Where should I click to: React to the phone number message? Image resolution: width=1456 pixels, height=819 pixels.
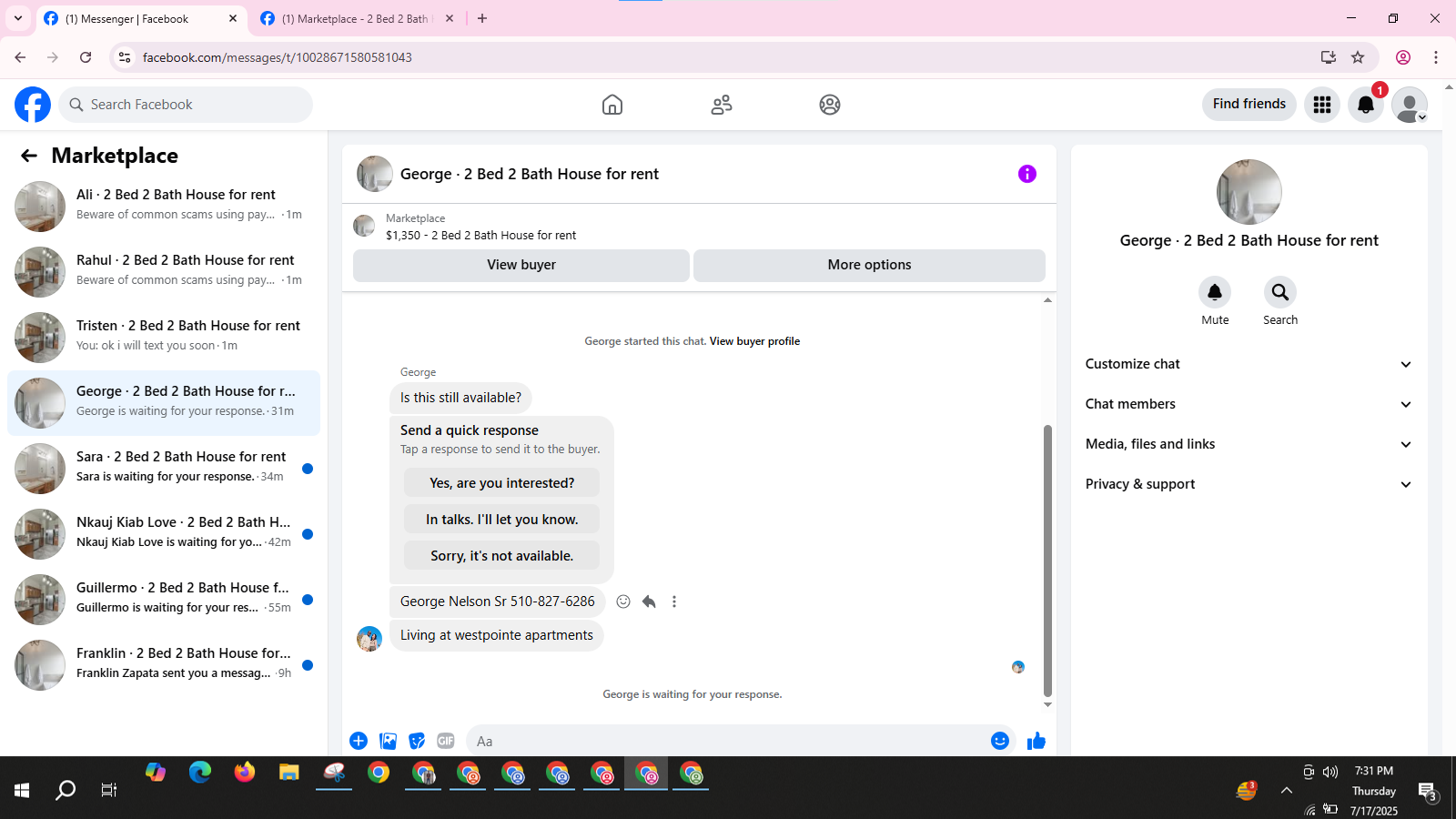click(x=623, y=602)
